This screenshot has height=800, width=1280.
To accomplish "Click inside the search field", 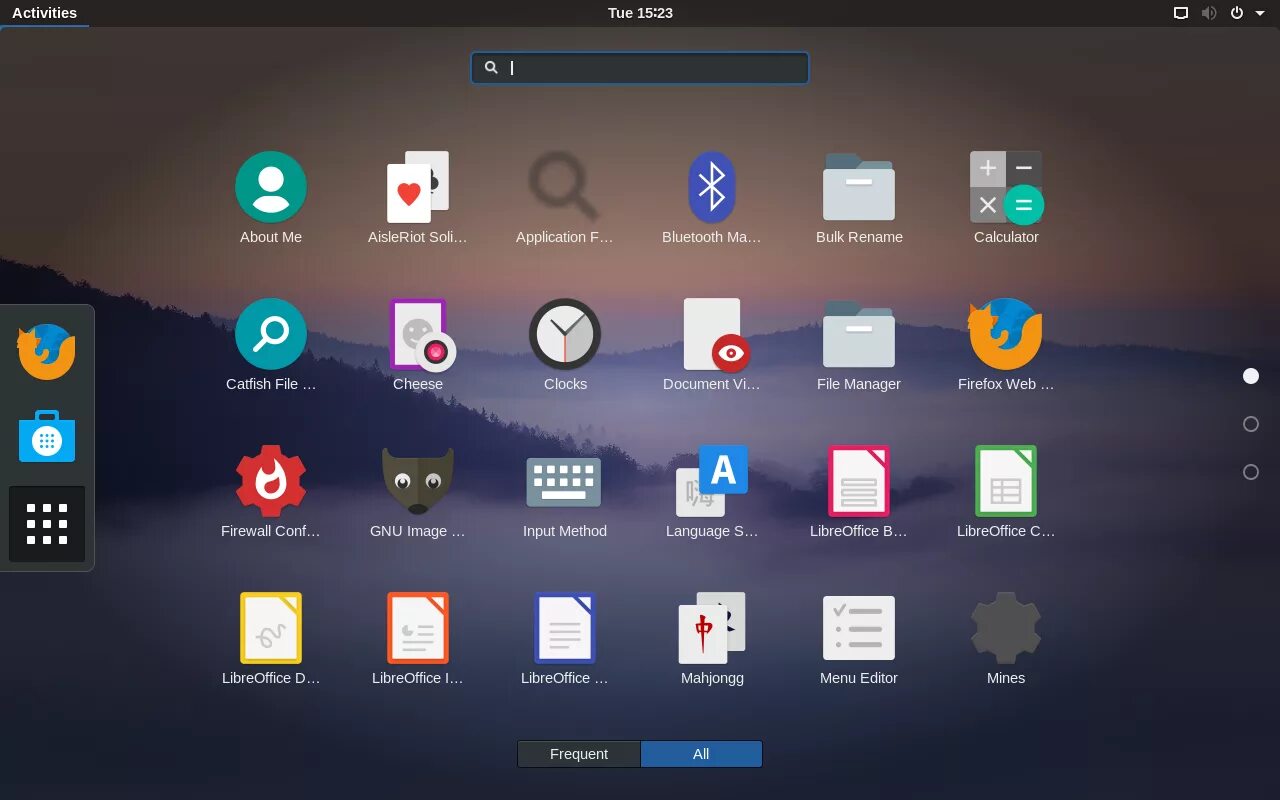I will coord(640,68).
